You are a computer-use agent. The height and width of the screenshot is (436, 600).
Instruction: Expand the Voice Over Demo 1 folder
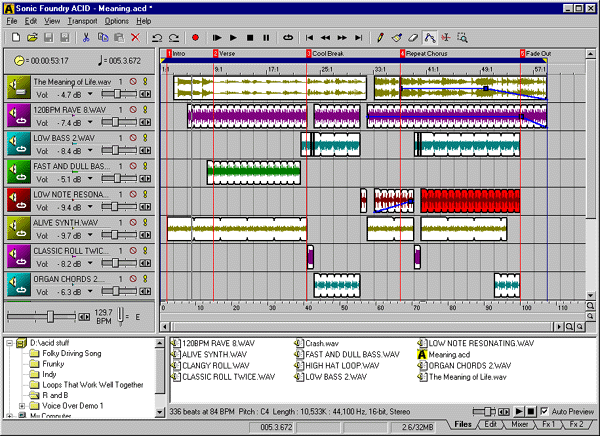click(x=22, y=406)
